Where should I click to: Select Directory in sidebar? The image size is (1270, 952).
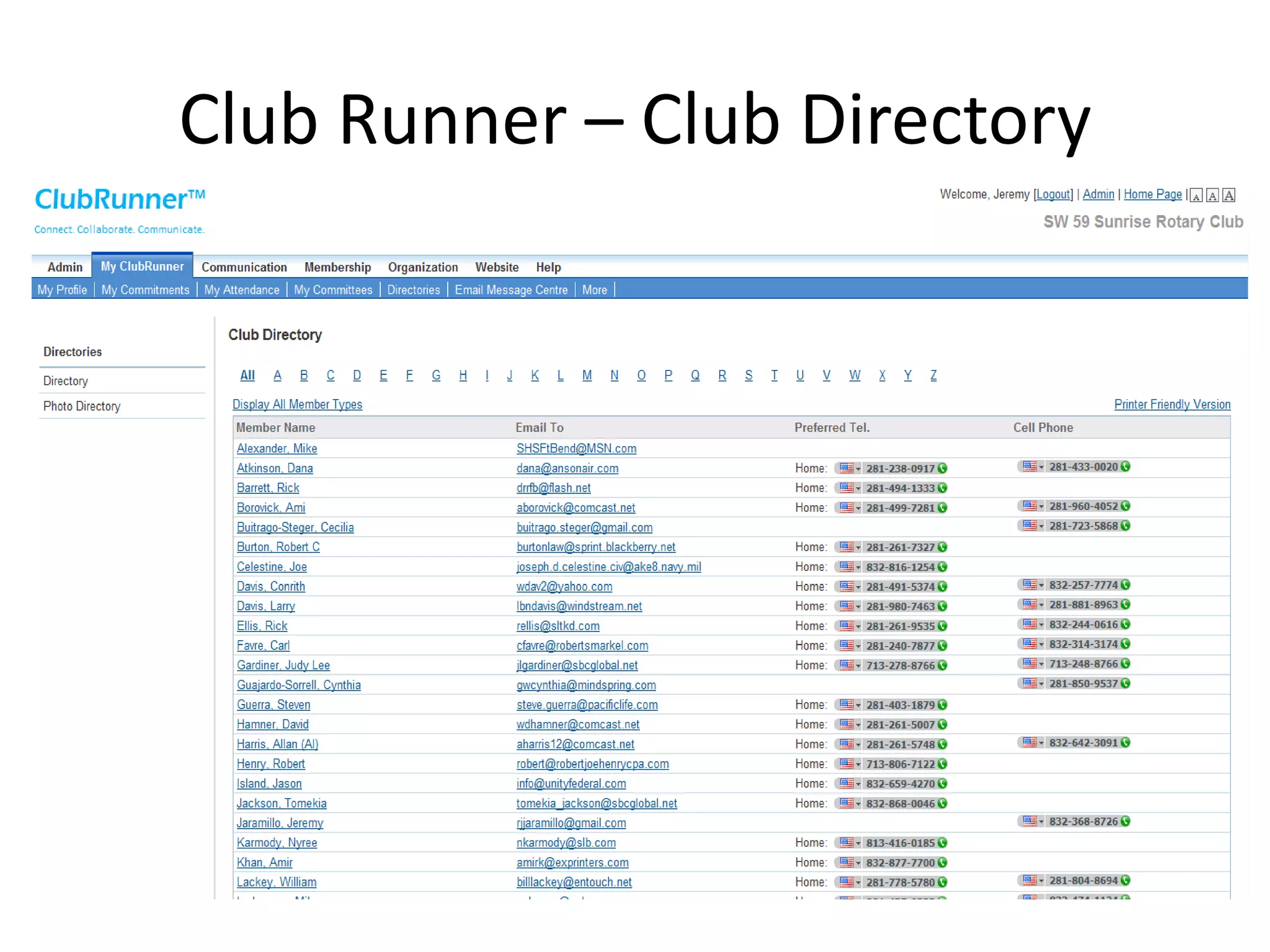(x=65, y=381)
